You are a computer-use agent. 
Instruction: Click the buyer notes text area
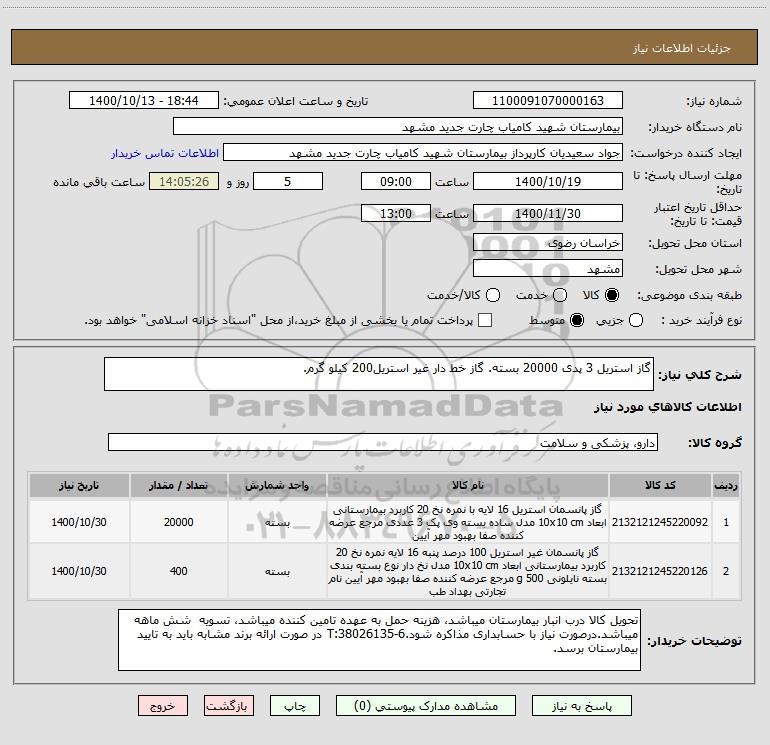coord(379,640)
